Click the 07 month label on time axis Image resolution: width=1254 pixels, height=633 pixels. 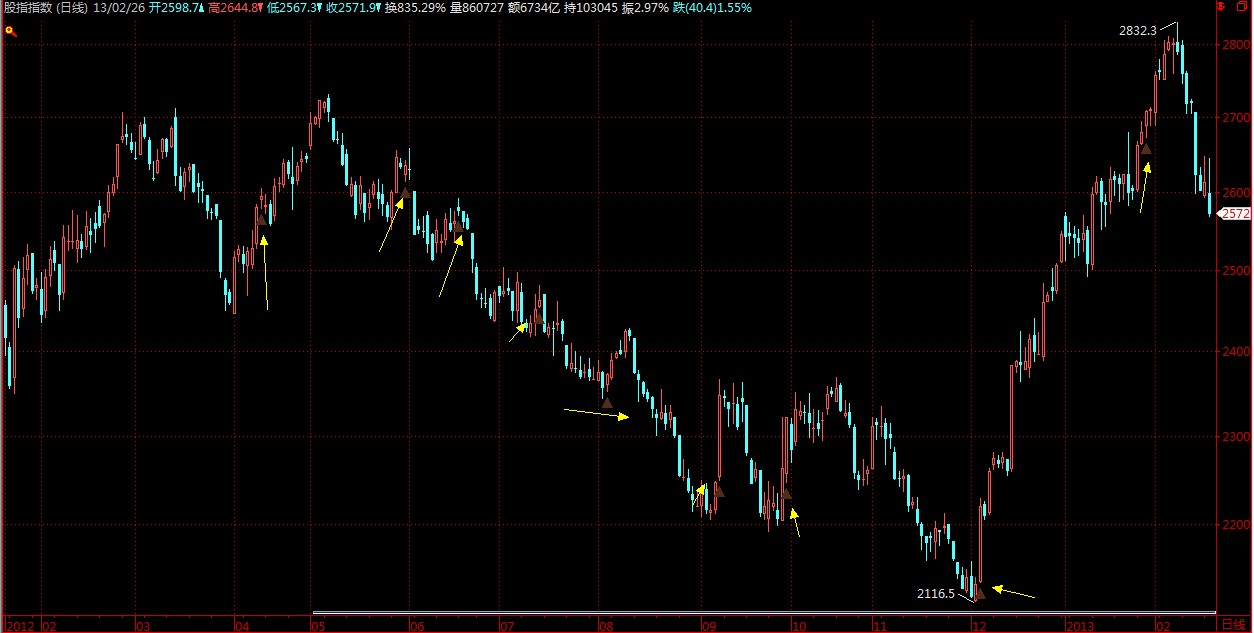coord(506,625)
